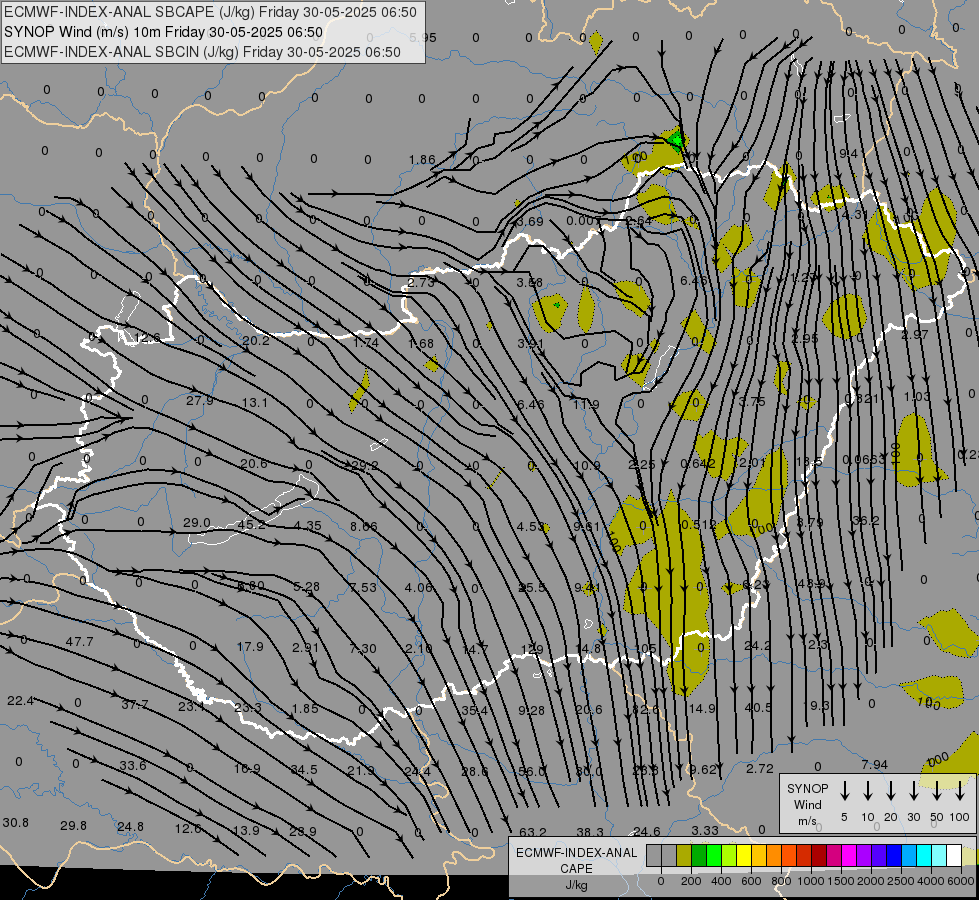Click the 2.97 value on the map
This screenshot has height=900, width=979.
tap(915, 335)
